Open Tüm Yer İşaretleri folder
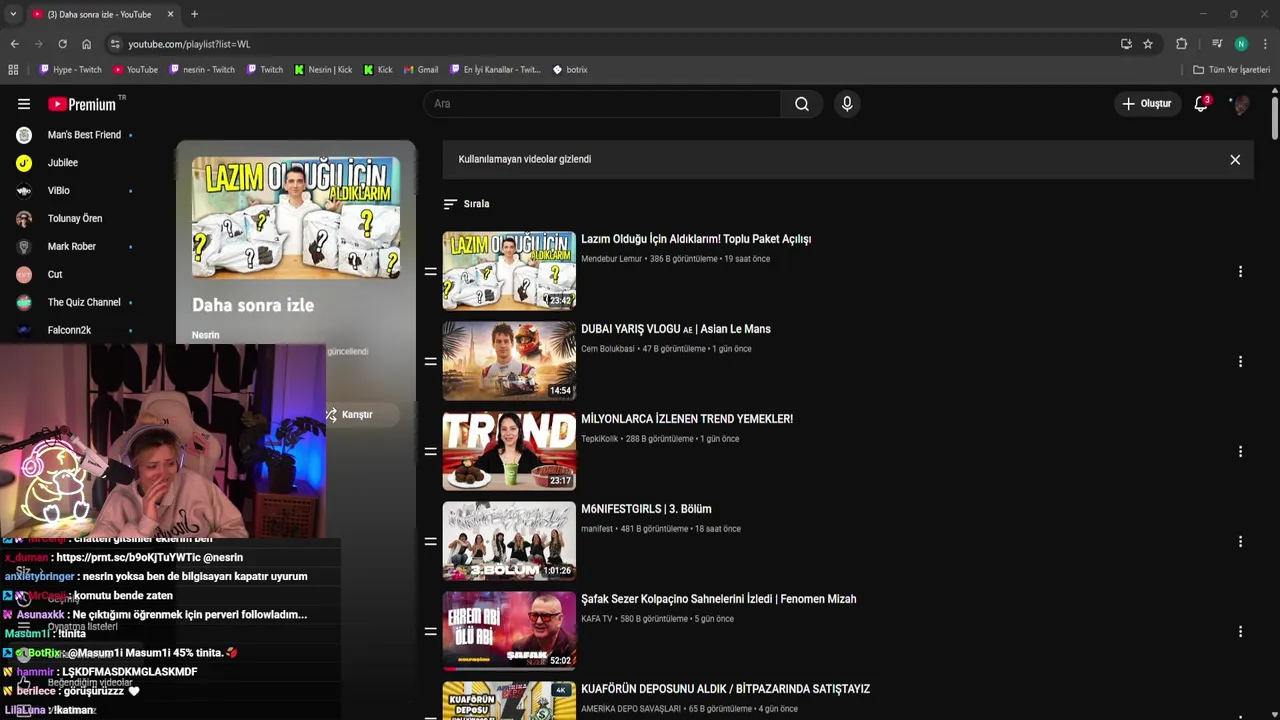 pyautogui.click(x=1231, y=70)
